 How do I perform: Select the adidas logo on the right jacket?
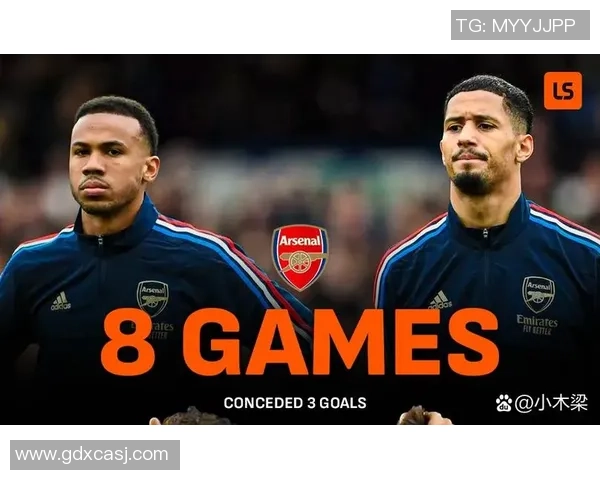tap(440, 300)
